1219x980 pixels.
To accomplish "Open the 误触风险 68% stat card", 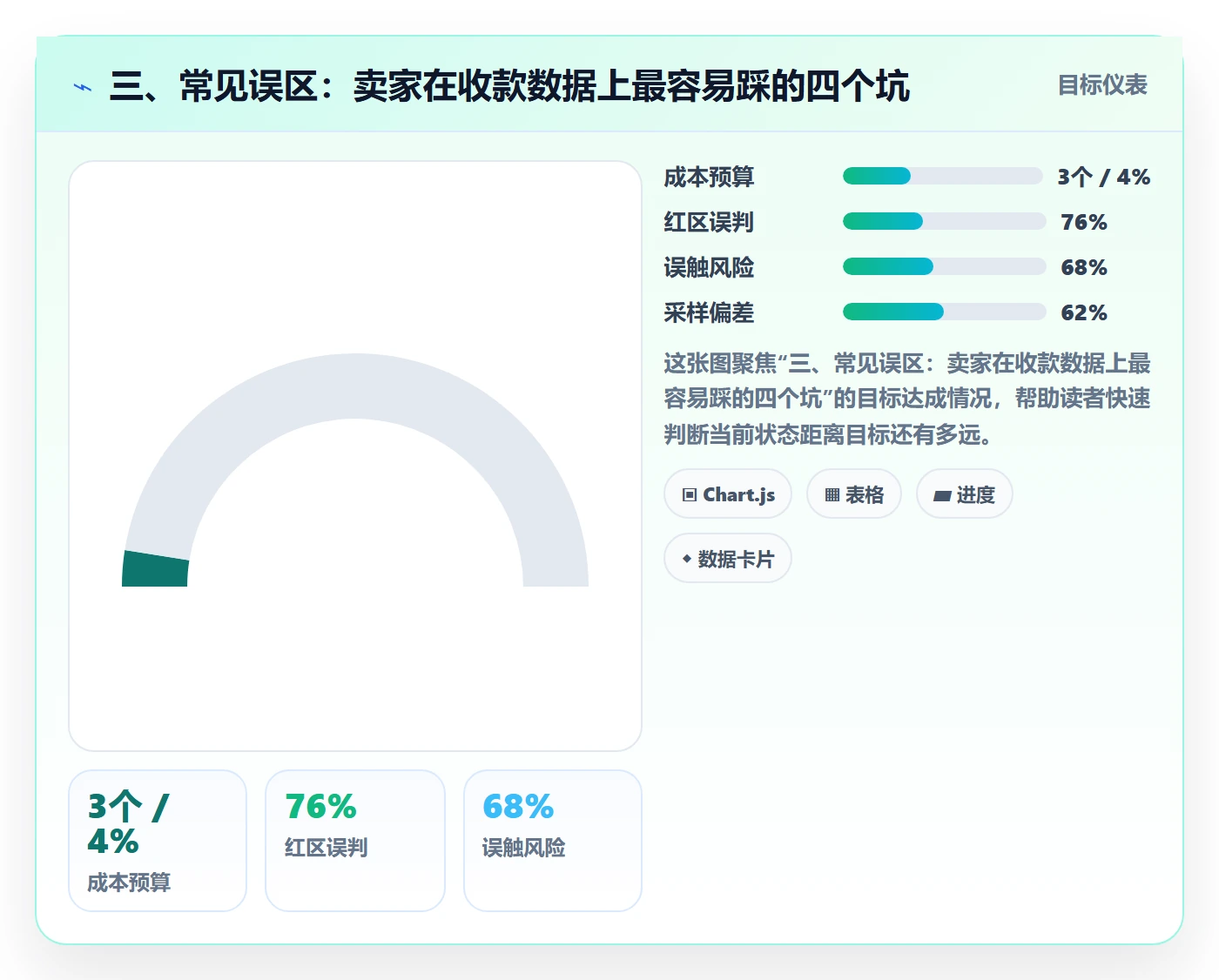I will (x=553, y=841).
